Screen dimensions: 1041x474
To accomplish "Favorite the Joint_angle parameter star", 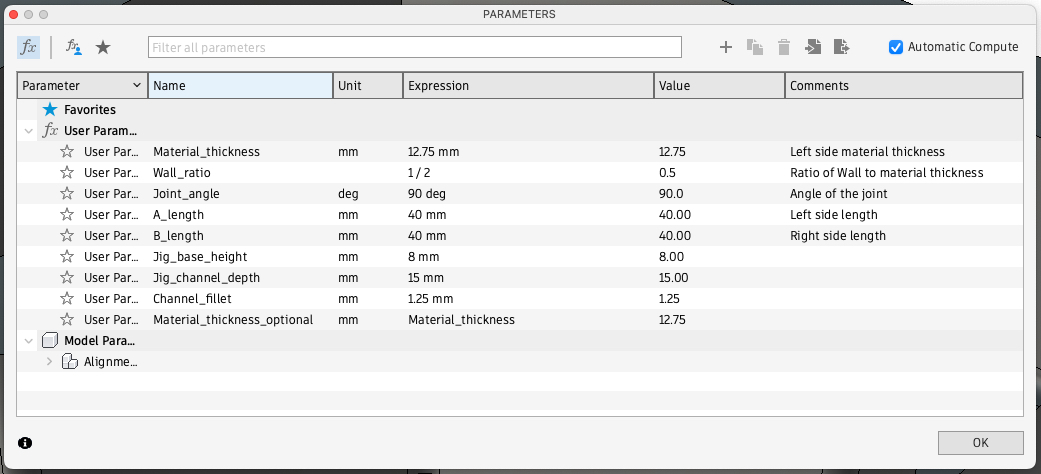I will pyautogui.click(x=66, y=194).
